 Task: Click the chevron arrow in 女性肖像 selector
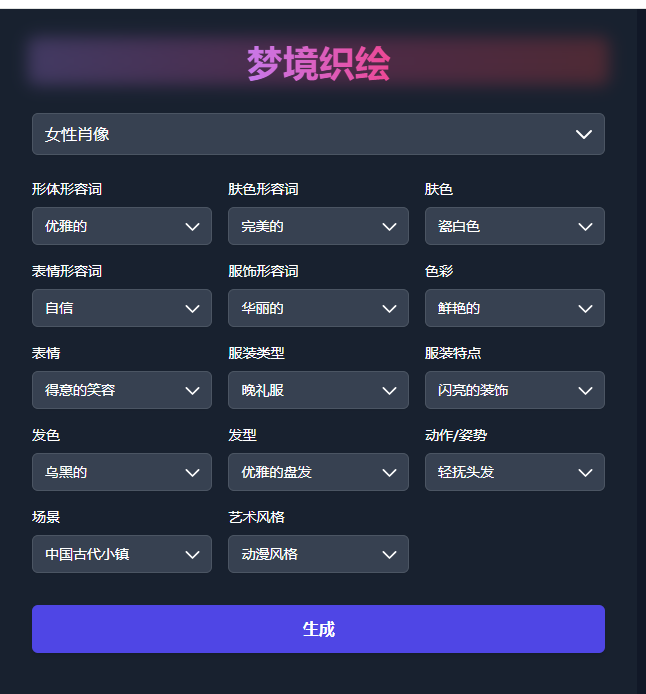pyautogui.click(x=584, y=135)
